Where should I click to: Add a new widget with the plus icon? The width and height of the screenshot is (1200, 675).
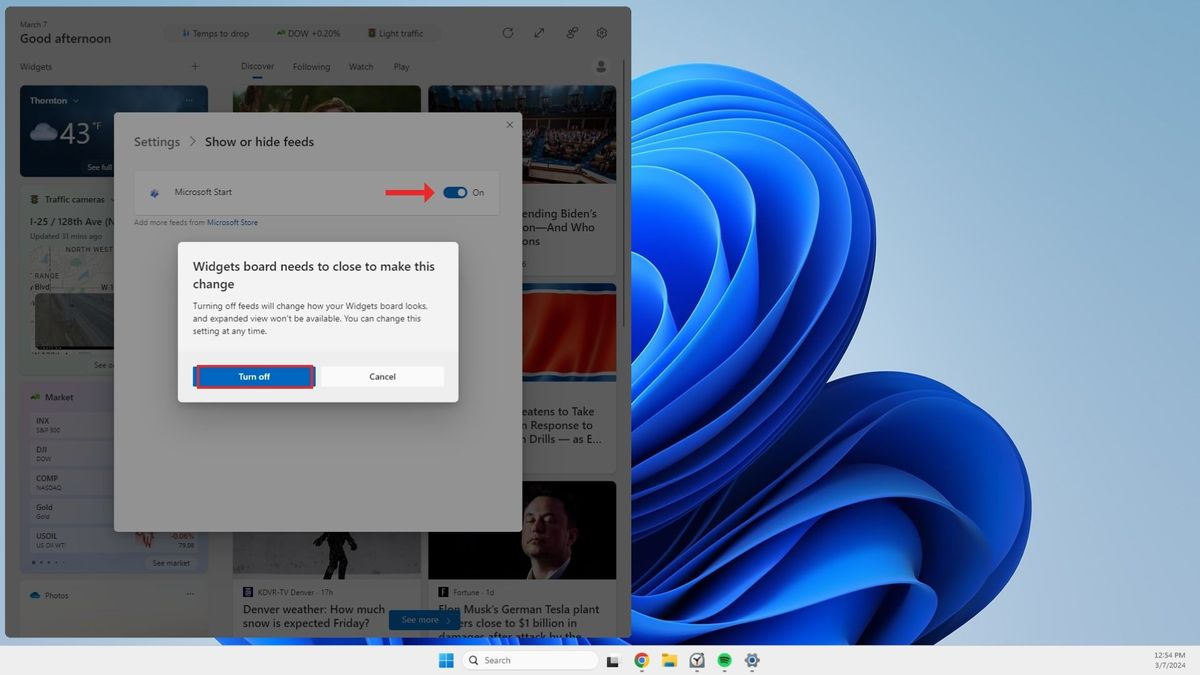195,66
